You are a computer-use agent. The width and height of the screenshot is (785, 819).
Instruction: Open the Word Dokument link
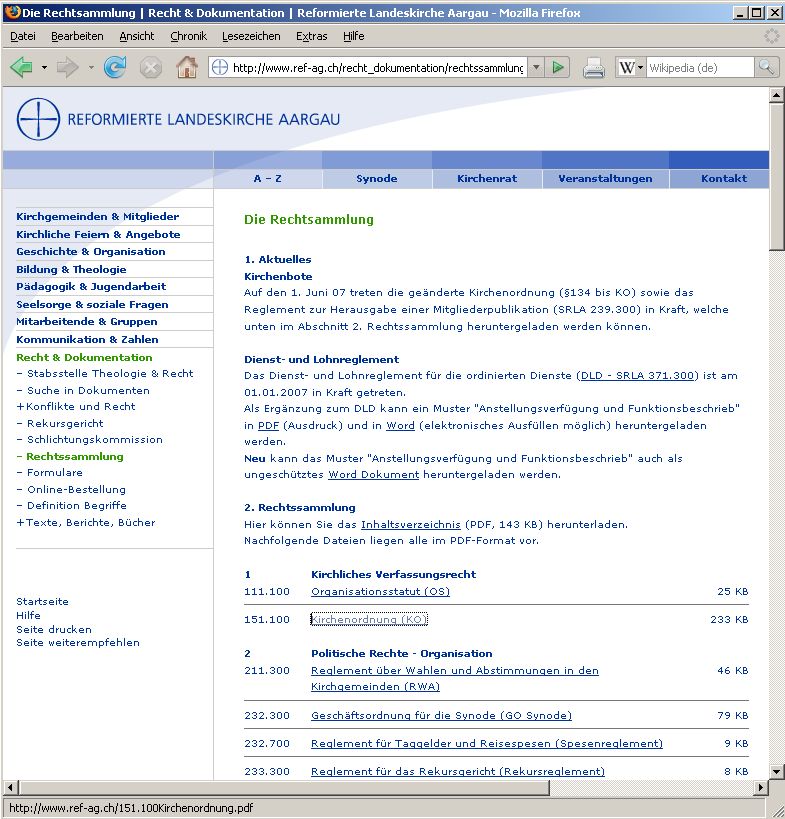[373, 474]
